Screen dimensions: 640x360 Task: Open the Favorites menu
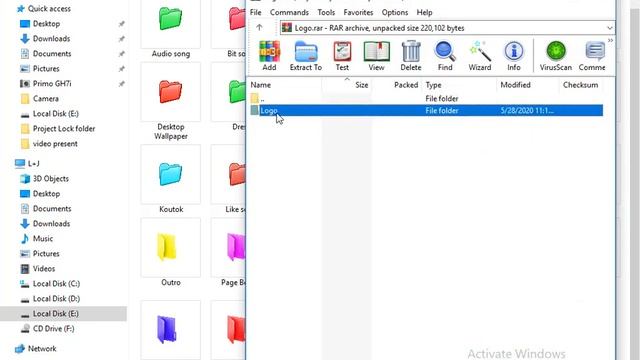pos(358,12)
